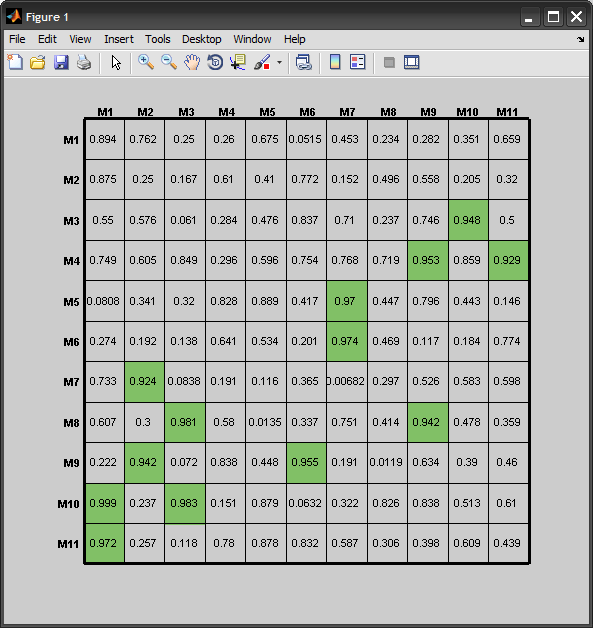Open the File menu
This screenshot has height=628, width=593.
[17, 39]
